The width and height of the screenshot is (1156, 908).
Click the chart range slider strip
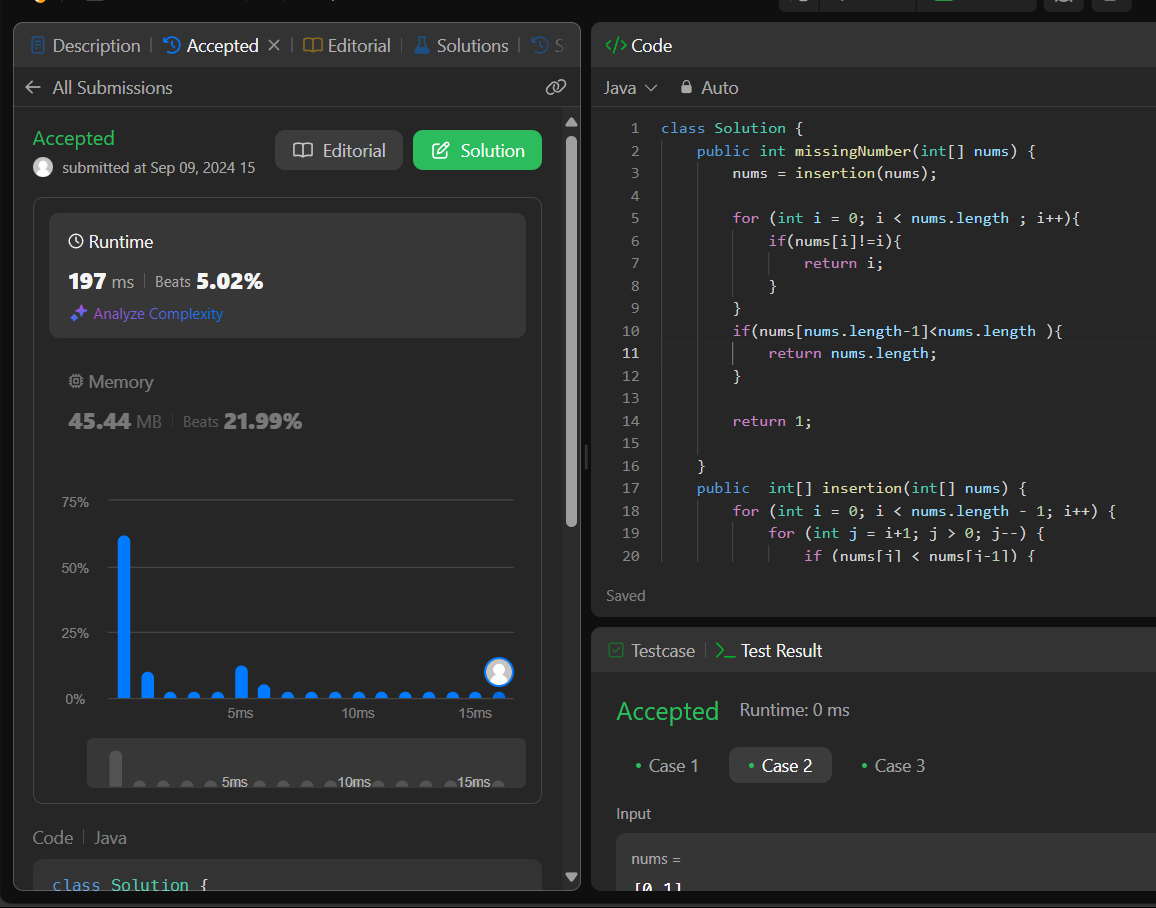point(307,763)
